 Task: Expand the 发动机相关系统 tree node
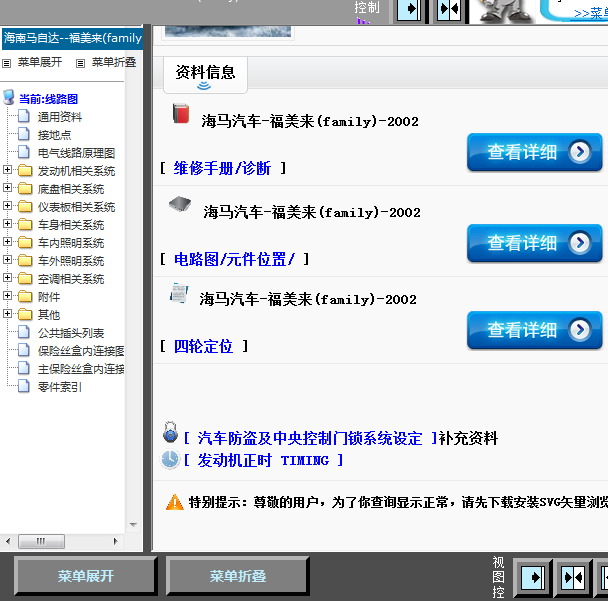pos(7,170)
